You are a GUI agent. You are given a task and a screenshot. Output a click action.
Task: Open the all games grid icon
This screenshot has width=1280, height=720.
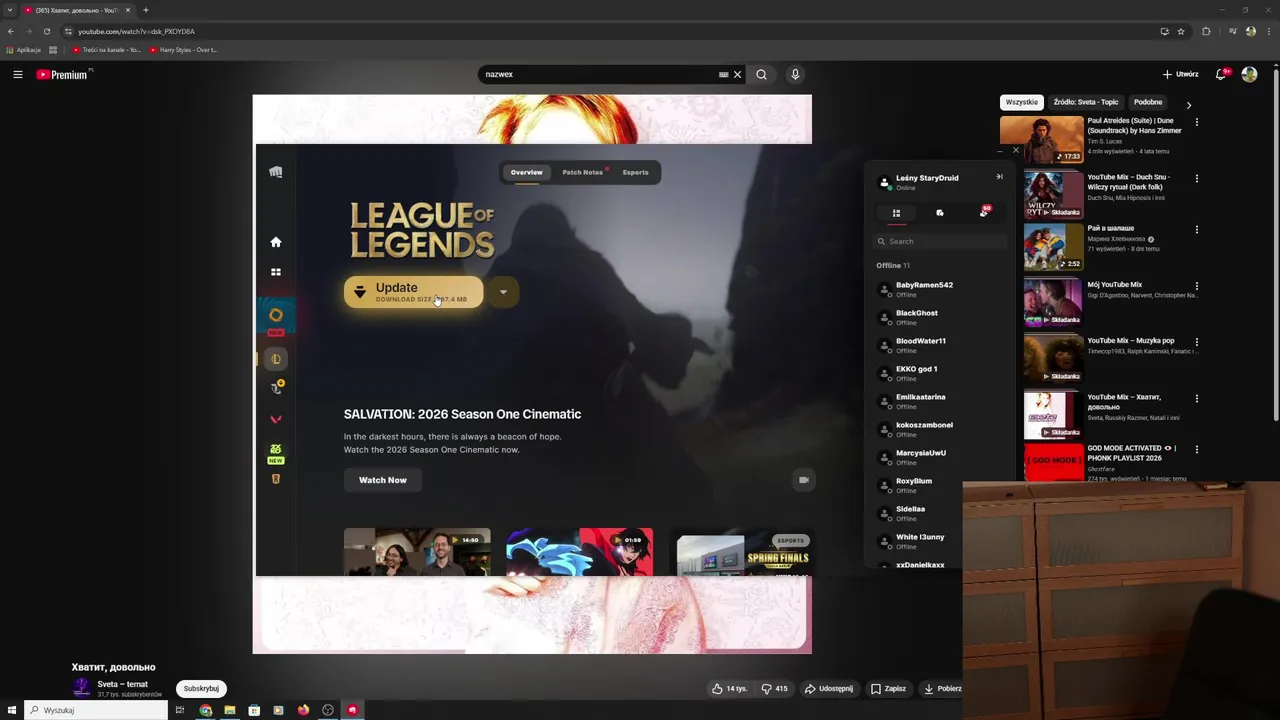point(276,272)
